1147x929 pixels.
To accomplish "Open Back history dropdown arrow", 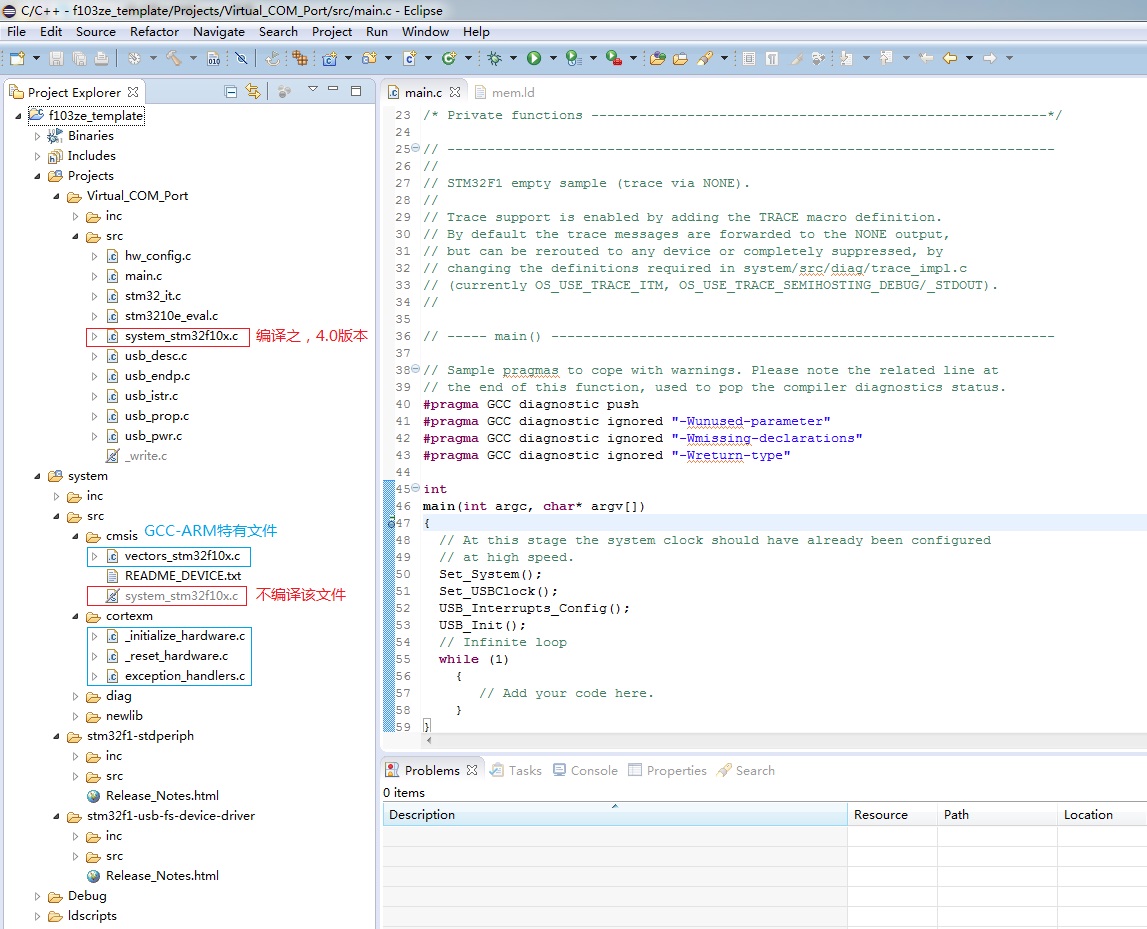I will coord(969,58).
